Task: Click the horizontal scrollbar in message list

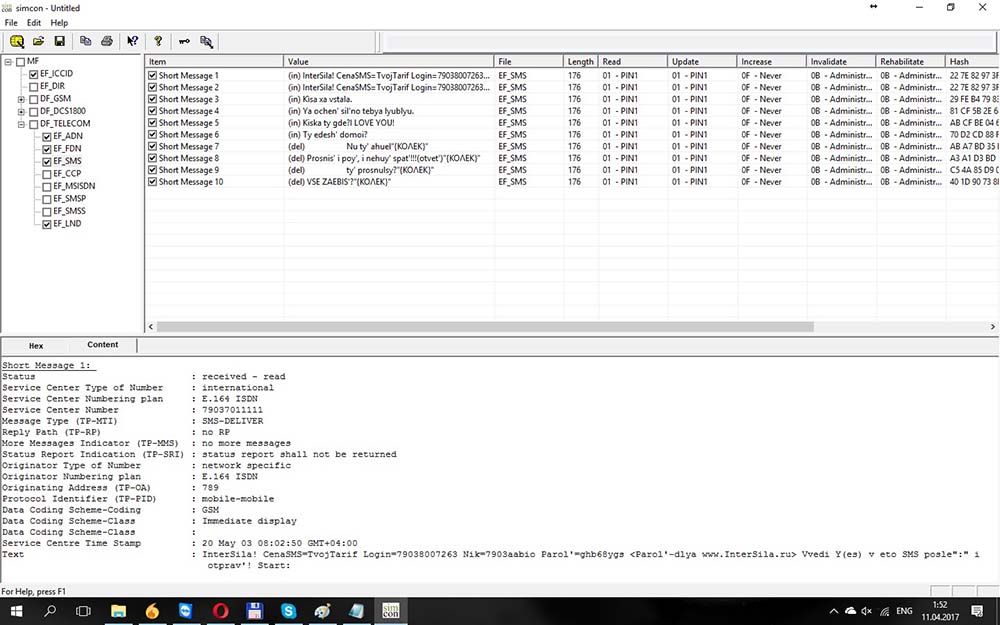Action: point(480,327)
